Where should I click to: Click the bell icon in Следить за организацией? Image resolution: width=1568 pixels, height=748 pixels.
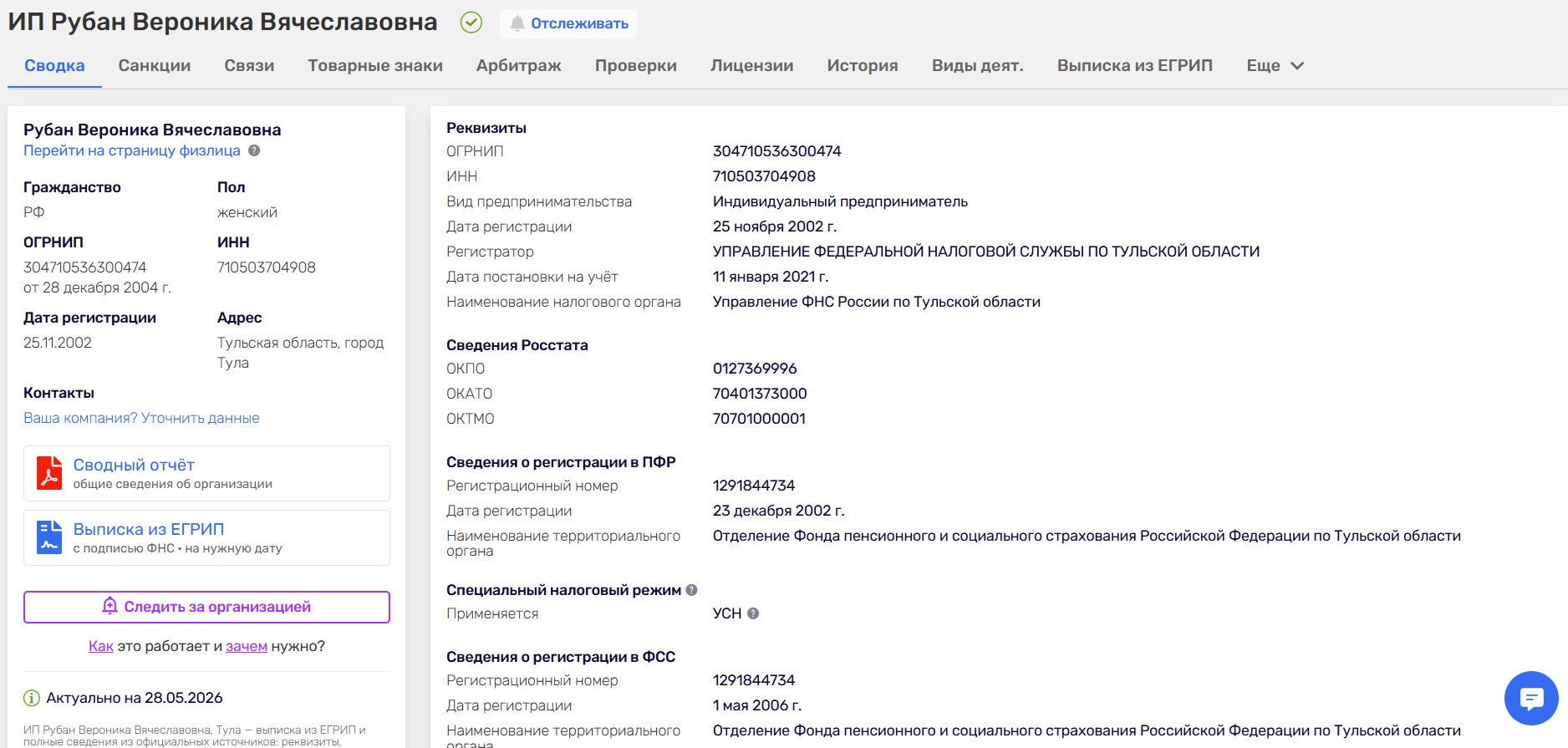click(109, 606)
